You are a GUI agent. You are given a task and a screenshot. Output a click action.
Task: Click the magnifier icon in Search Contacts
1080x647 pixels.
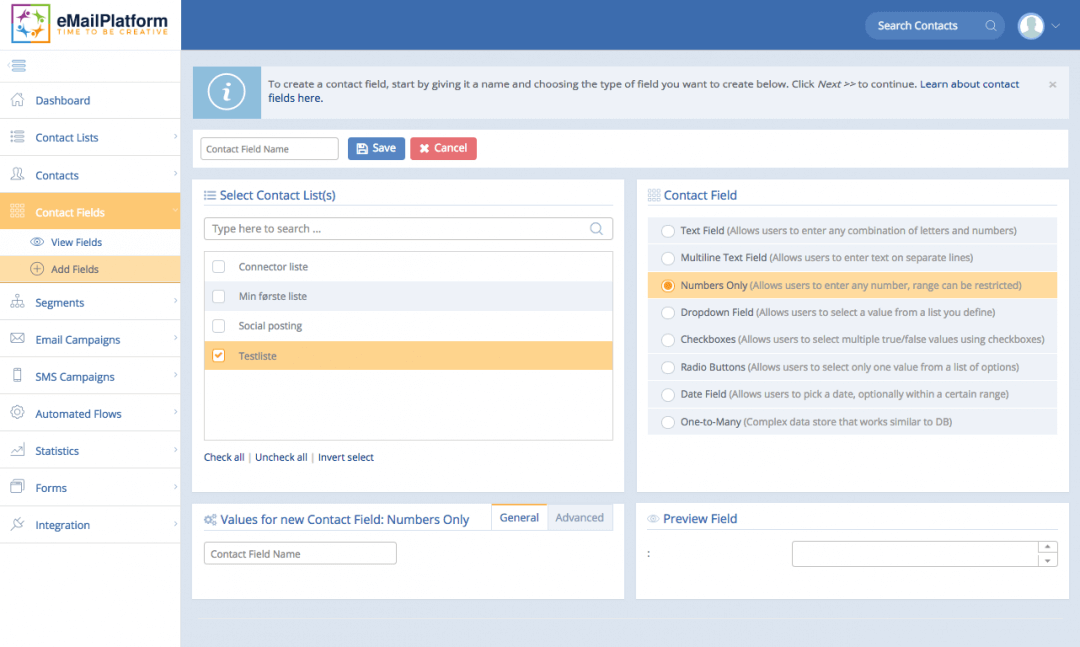[991, 26]
